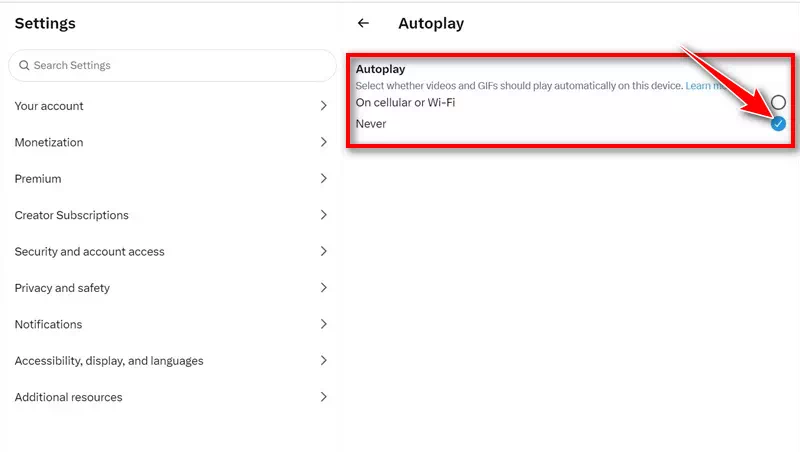Screen dimensions: 800x452
Task: Open the Learn more link
Action: coord(707,86)
